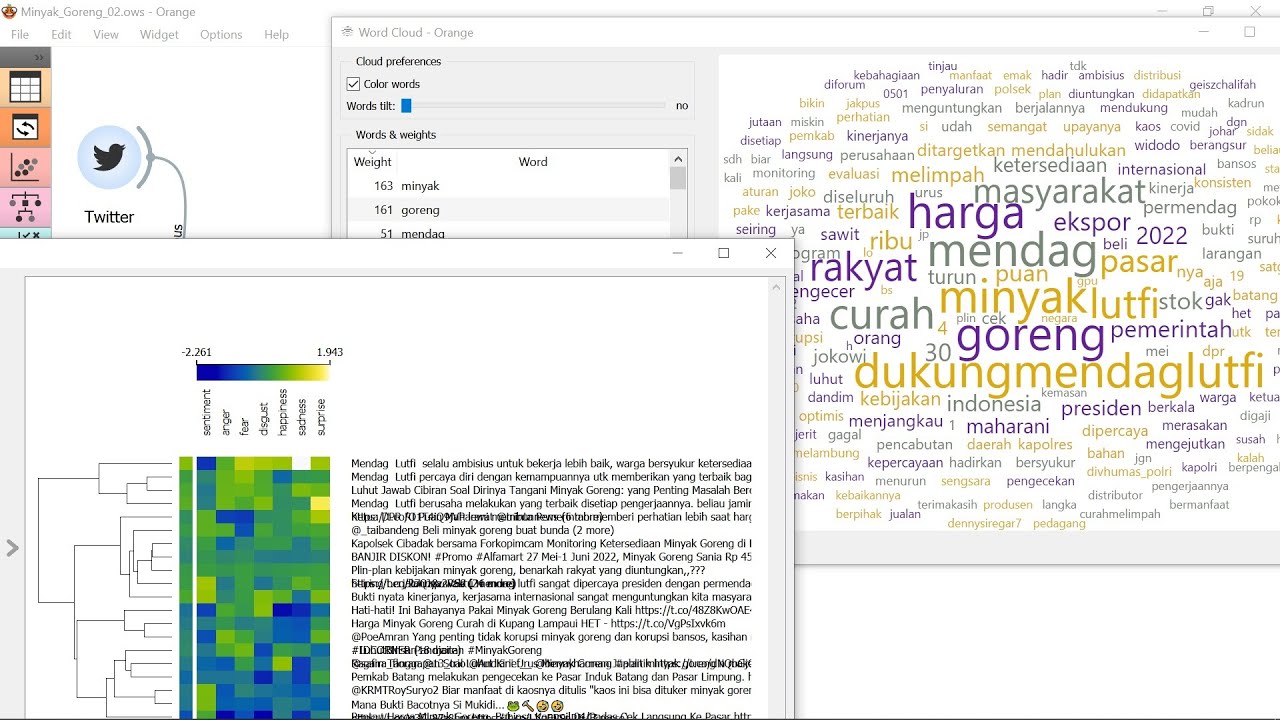Select 'dukungmendaglutfi' in the word cloud
This screenshot has width=1280, height=720.
coord(1059,373)
